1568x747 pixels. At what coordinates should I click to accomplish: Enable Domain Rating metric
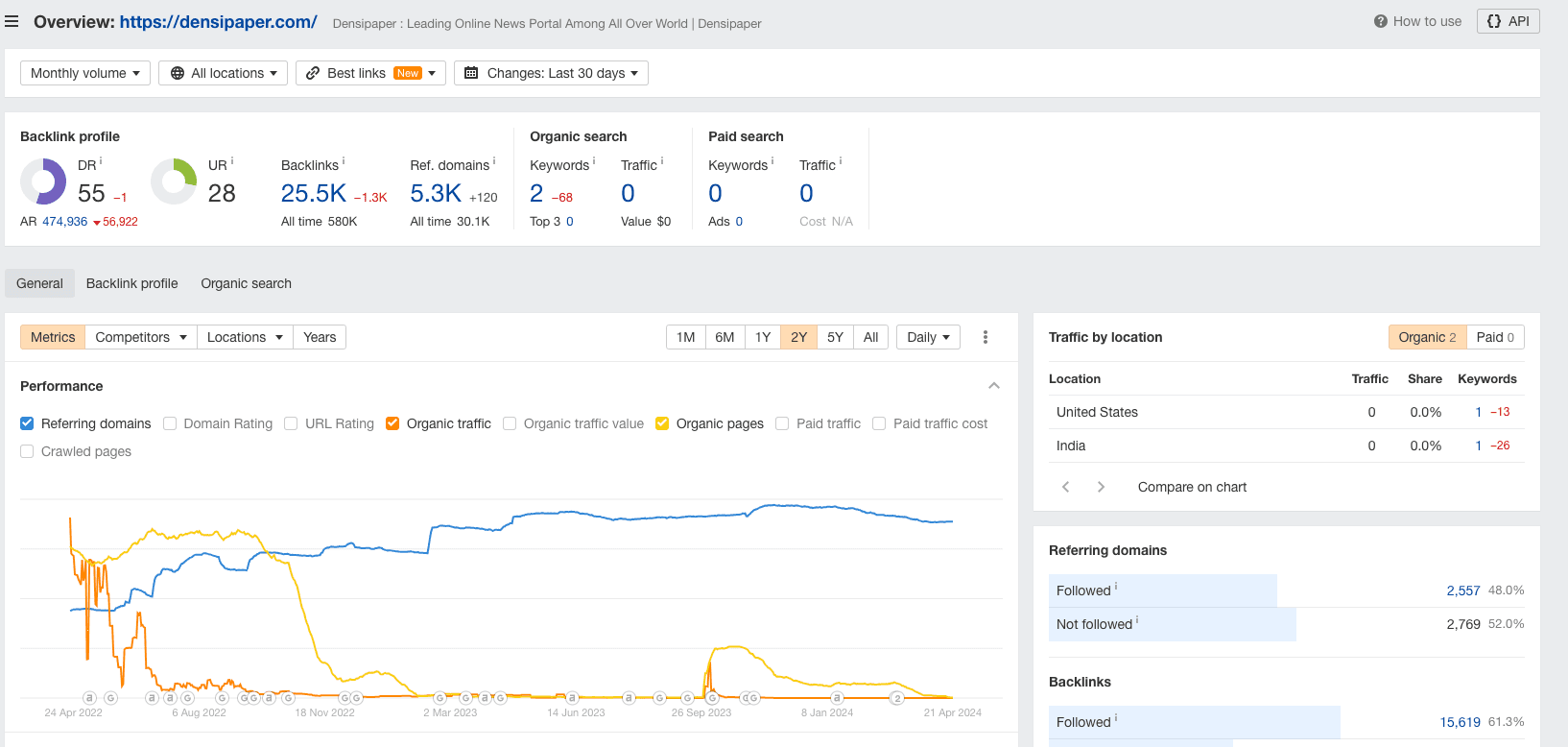pyautogui.click(x=170, y=423)
